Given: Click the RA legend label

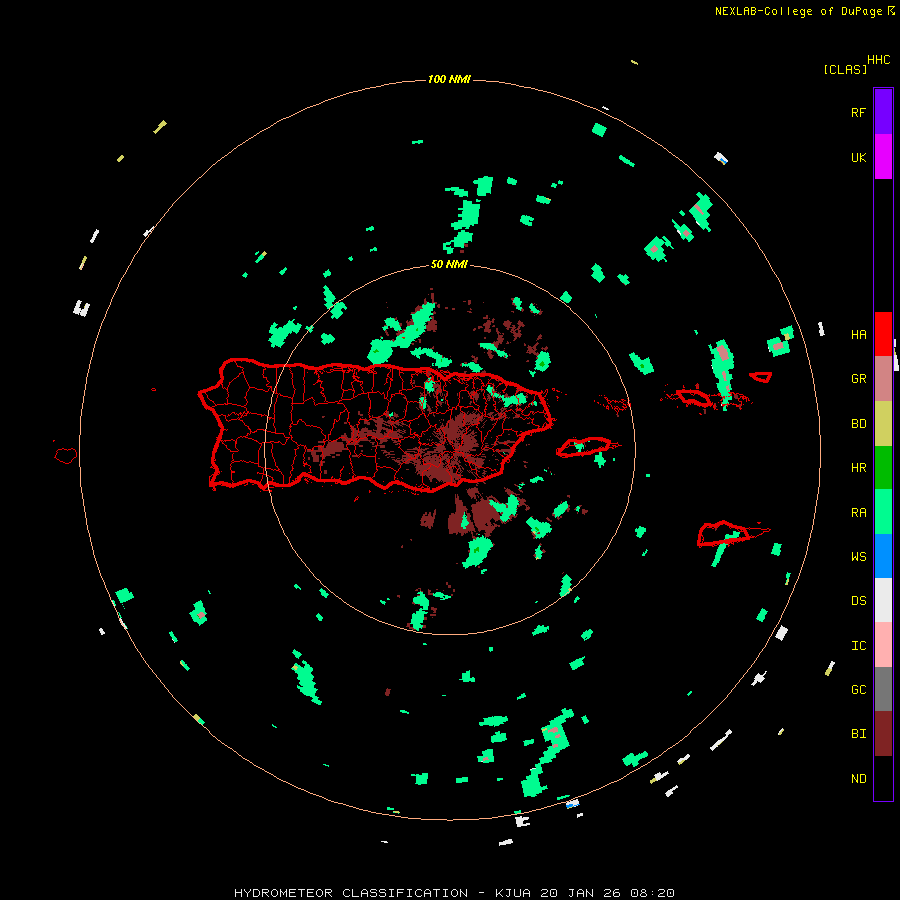Looking at the screenshot, I should point(858,513).
